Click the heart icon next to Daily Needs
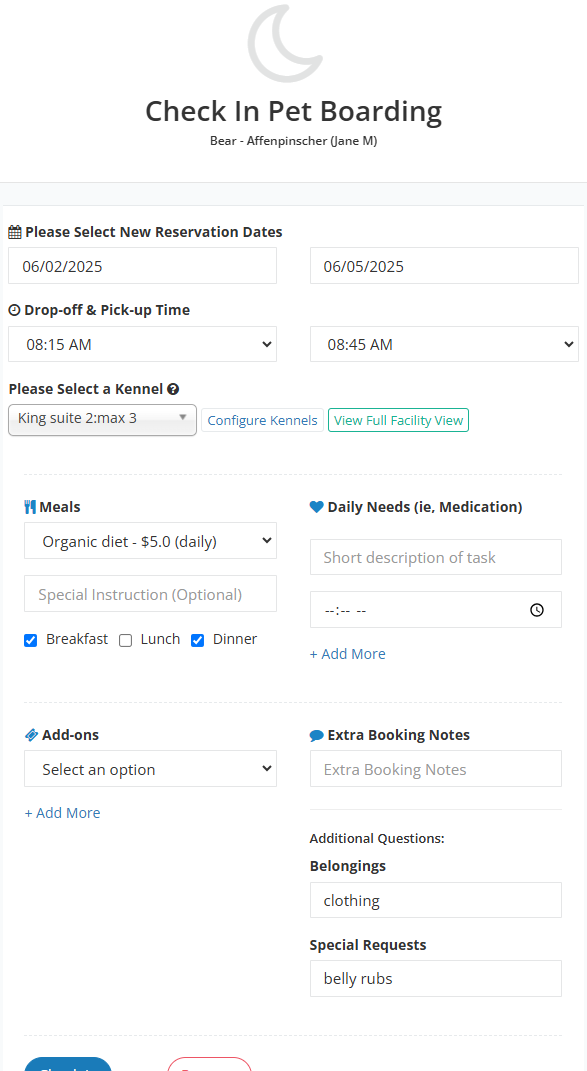The width and height of the screenshot is (587, 1071). click(x=316, y=507)
